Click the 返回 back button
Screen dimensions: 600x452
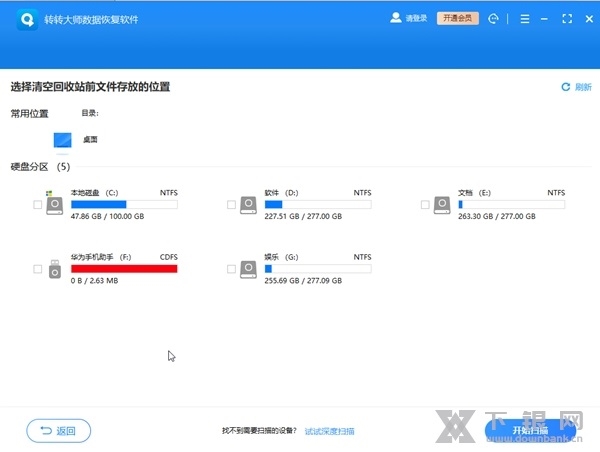[59, 431]
